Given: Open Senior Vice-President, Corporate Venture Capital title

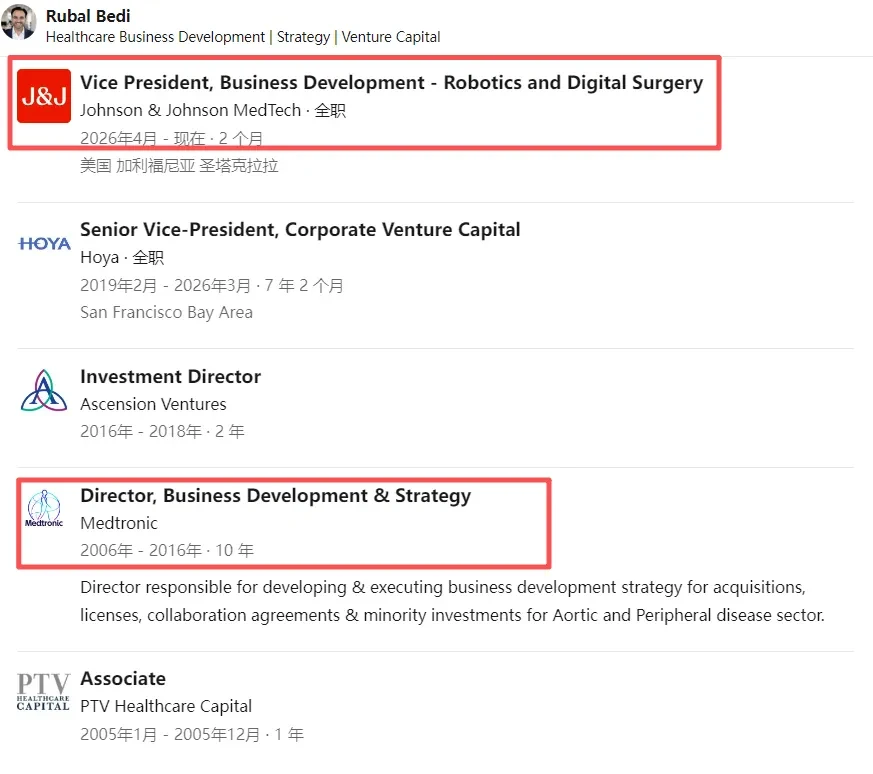Looking at the screenshot, I should tap(300, 229).
